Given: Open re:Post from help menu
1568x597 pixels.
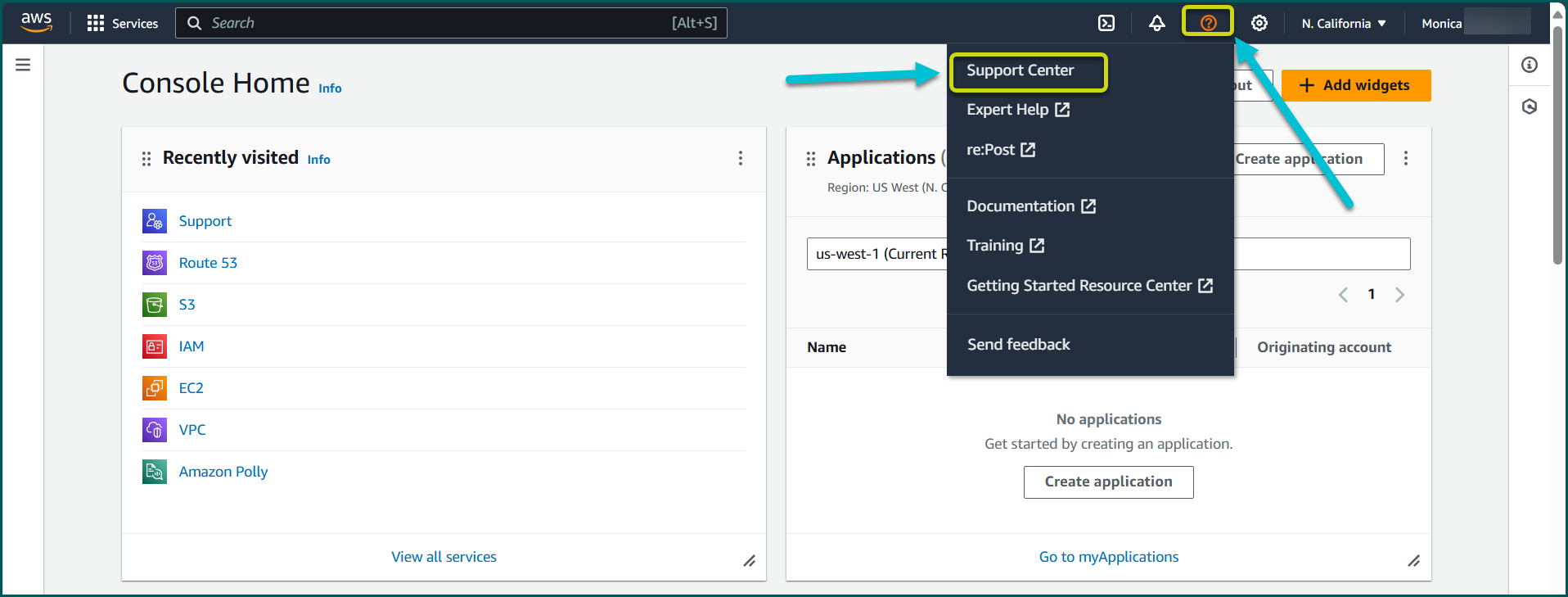Looking at the screenshot, I should click(1001, 150).
